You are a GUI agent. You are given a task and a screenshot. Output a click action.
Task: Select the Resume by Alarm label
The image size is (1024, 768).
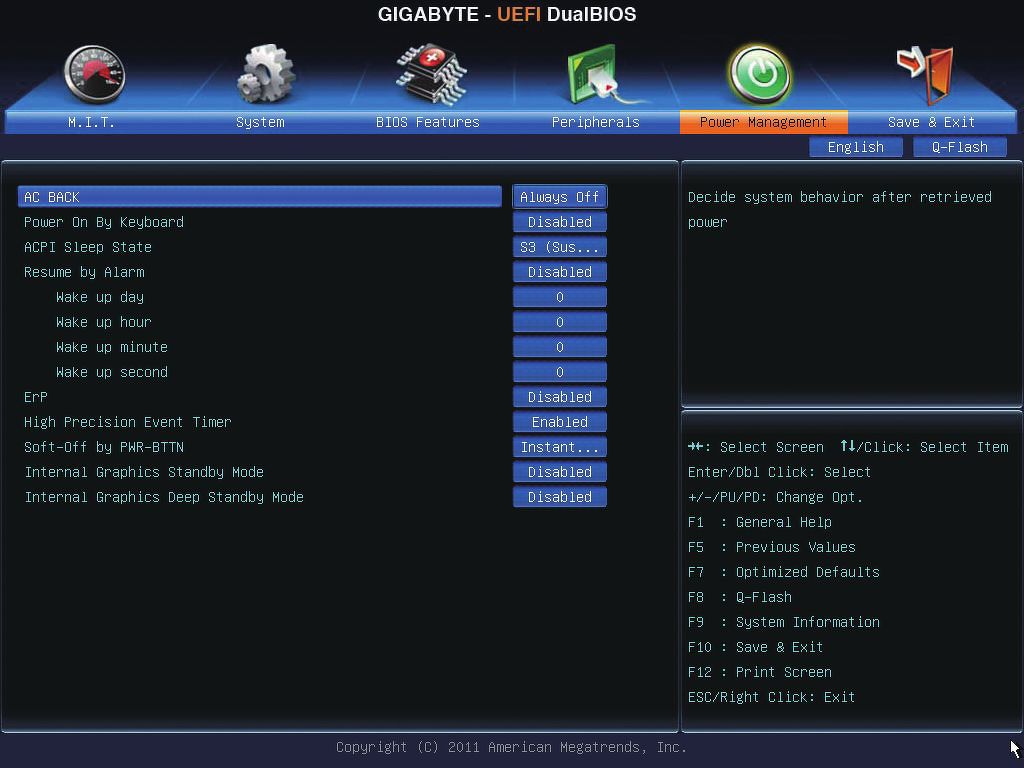click(x=84, y=272)
